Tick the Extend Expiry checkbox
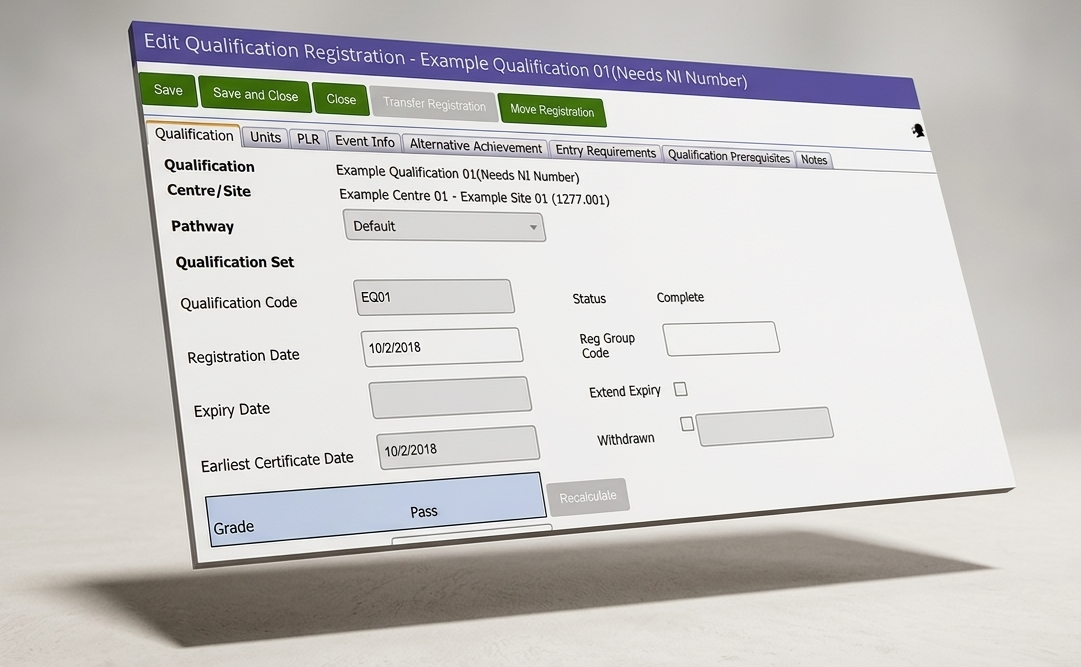 pyautogui.click(x=680, y=389)
